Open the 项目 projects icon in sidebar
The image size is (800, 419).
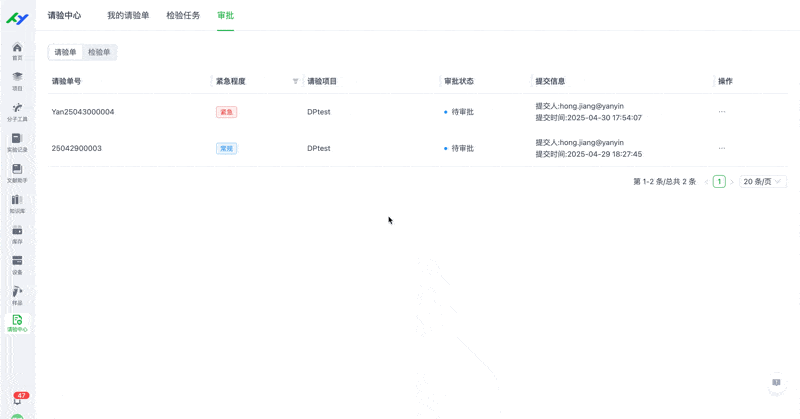click(x=17, y=82)
